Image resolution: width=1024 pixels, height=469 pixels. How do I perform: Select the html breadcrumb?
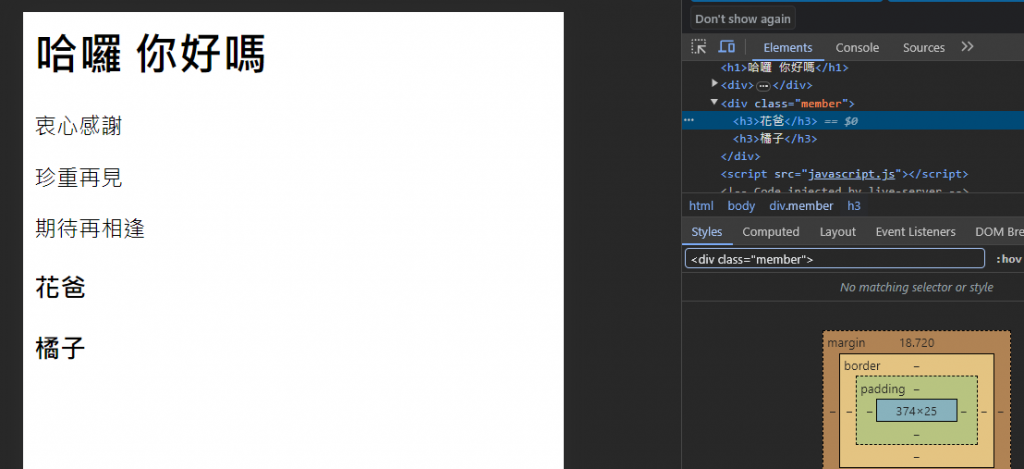701,206
